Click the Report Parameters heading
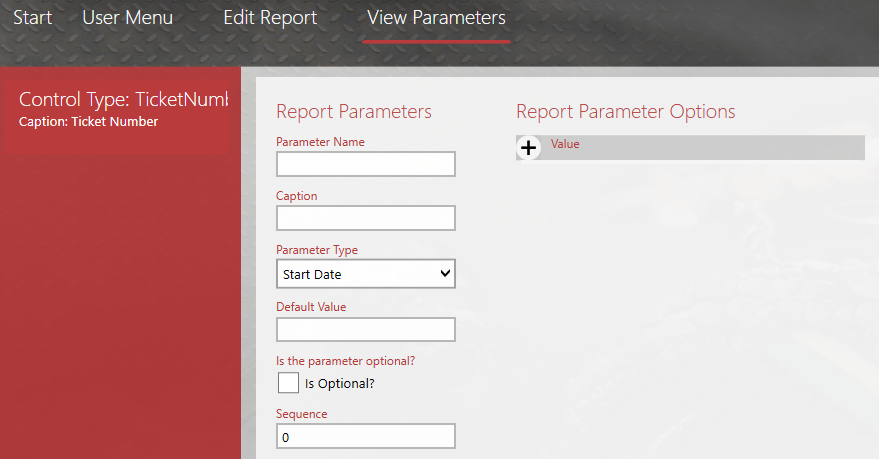Viewport: 879px width, 459px height. pos(354,112)
